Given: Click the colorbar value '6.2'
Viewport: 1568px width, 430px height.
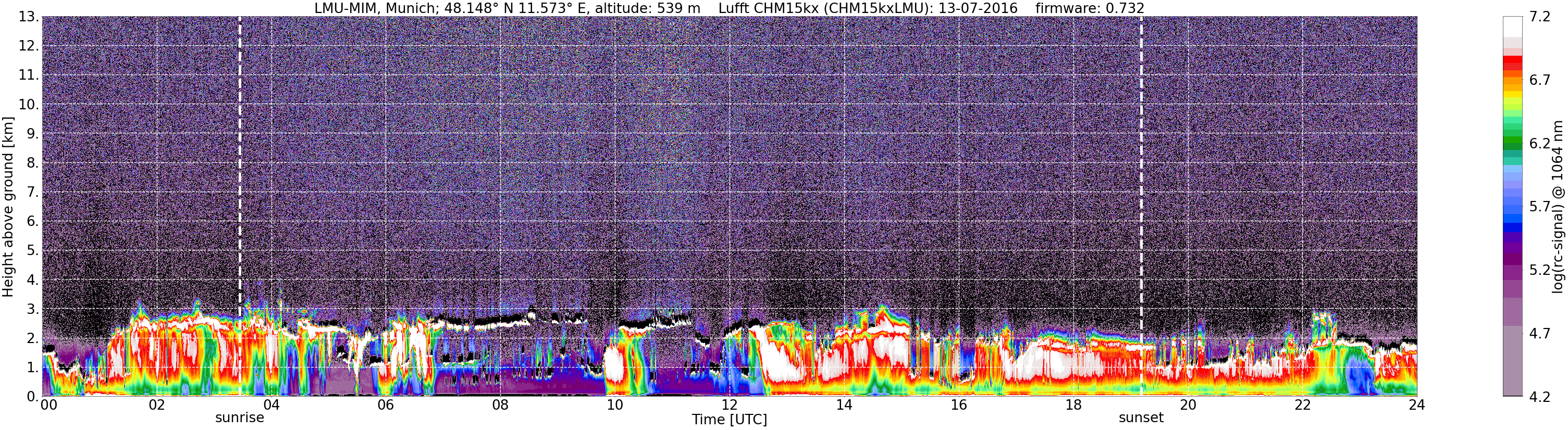Looking at the screenshot, I should click(1540, 144).
